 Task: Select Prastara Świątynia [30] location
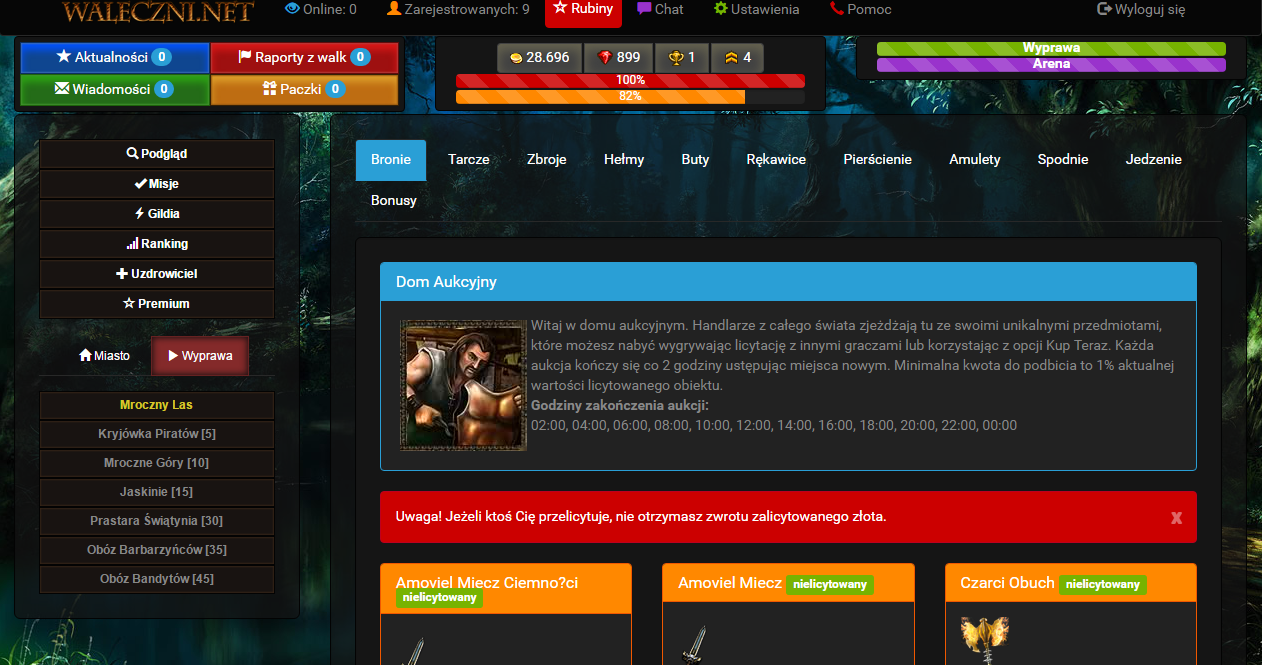(157, 521)
